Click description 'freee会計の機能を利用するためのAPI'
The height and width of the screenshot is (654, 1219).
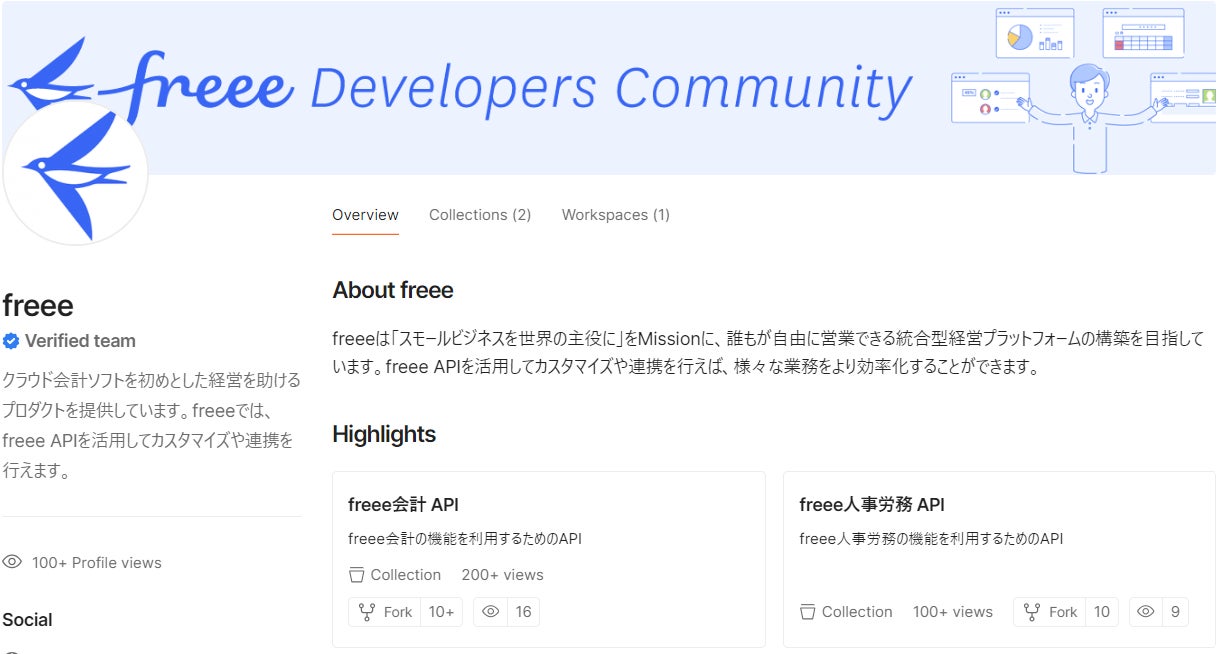[465, 539]
